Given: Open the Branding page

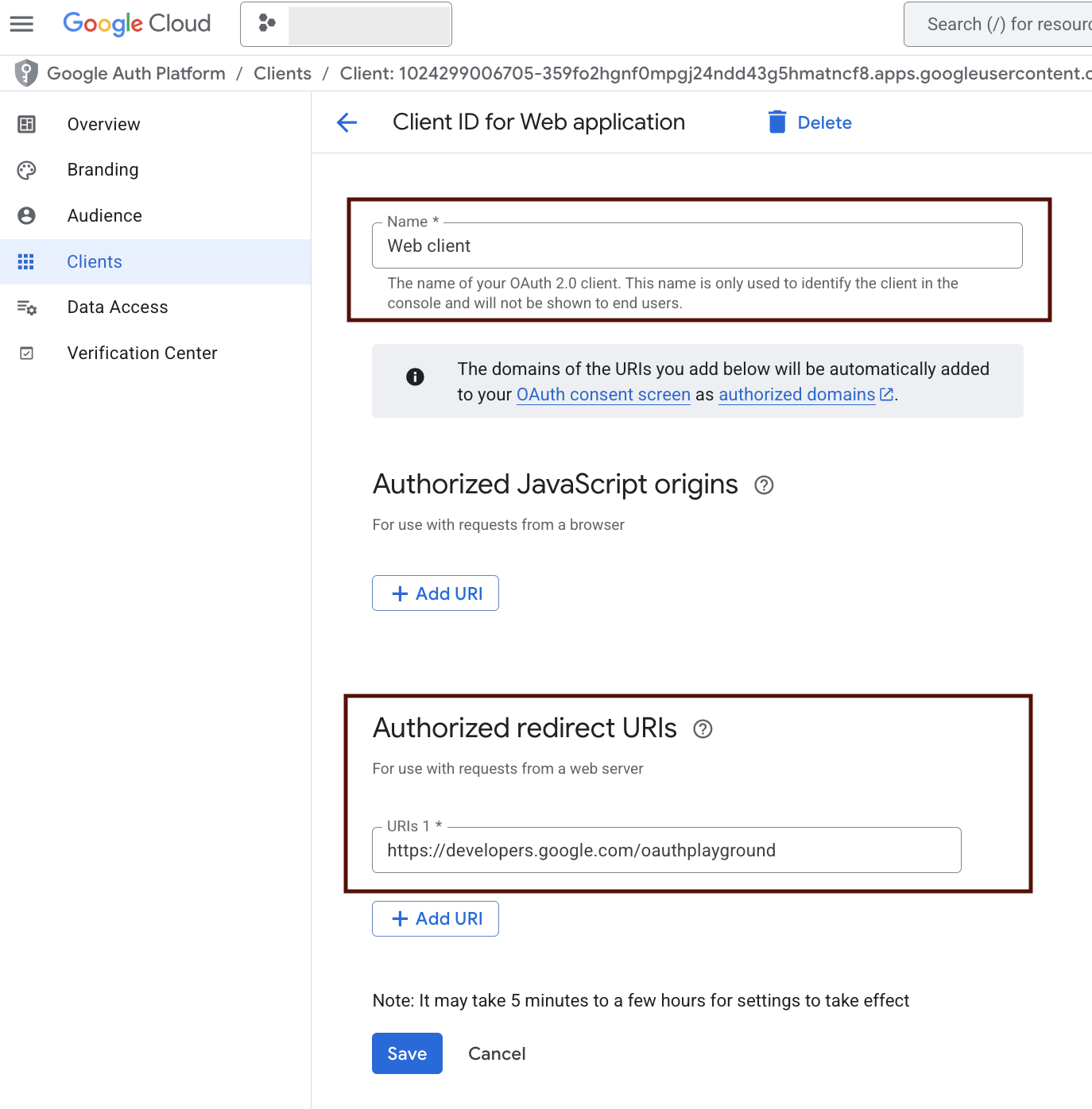Looking at the screenshot, I should [x=103, y=170].
